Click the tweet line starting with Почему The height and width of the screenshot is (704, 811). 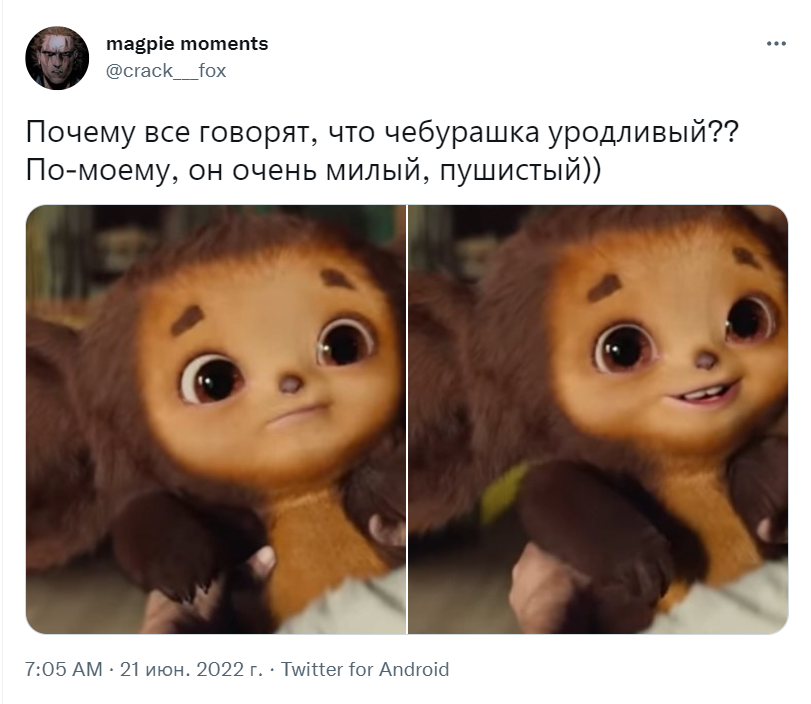pos(382,132)
